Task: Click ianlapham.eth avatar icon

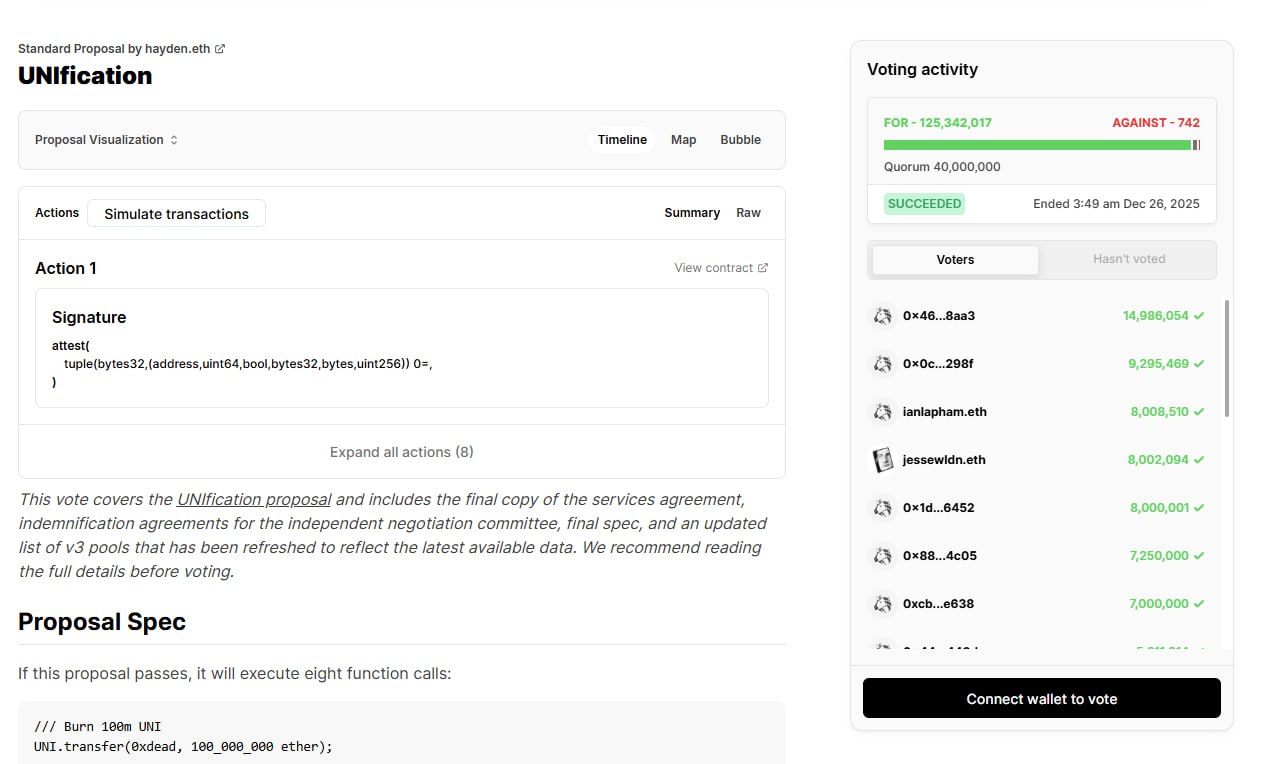Action: coord(882,412)
